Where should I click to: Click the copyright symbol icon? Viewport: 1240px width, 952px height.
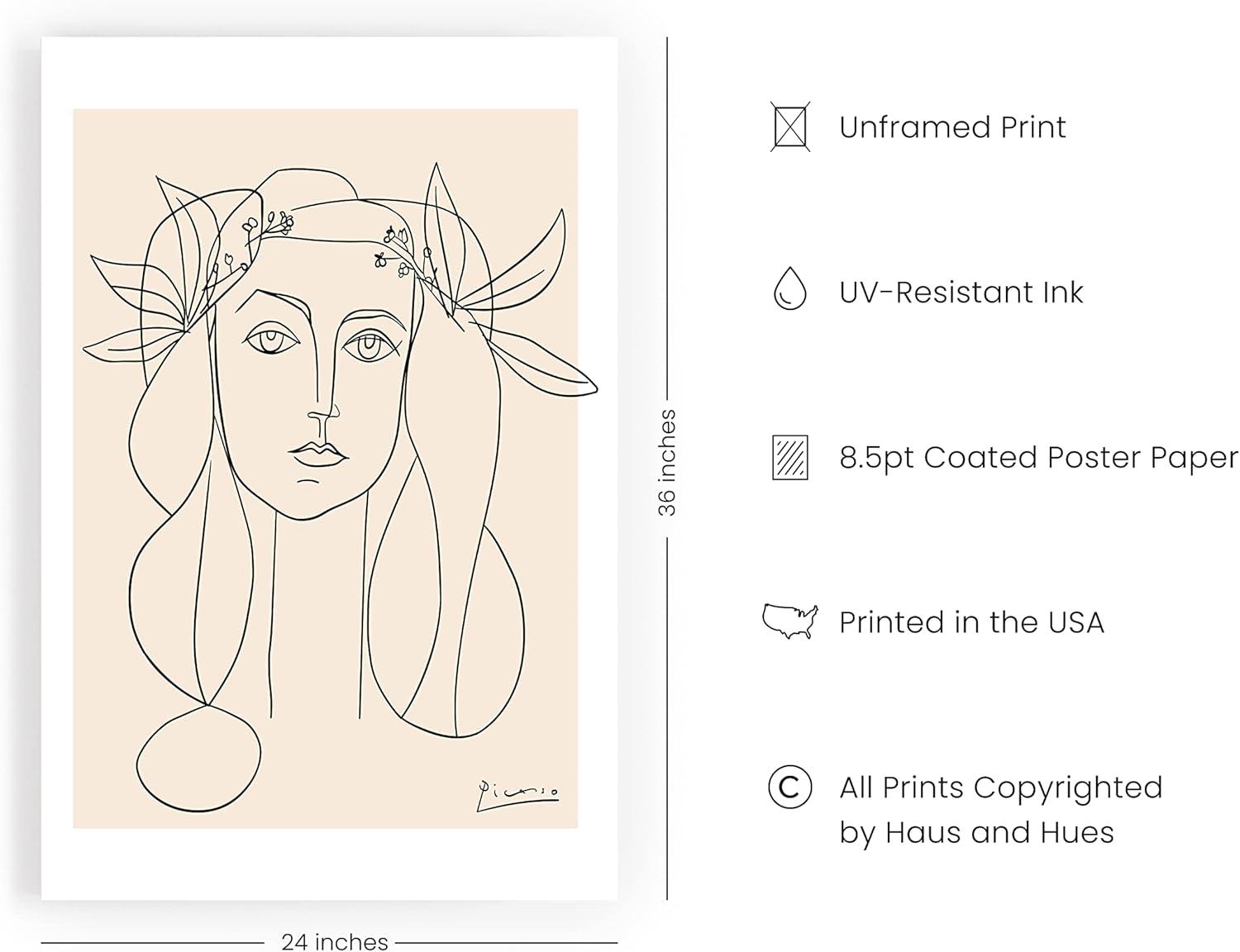[x=789, y=787]
